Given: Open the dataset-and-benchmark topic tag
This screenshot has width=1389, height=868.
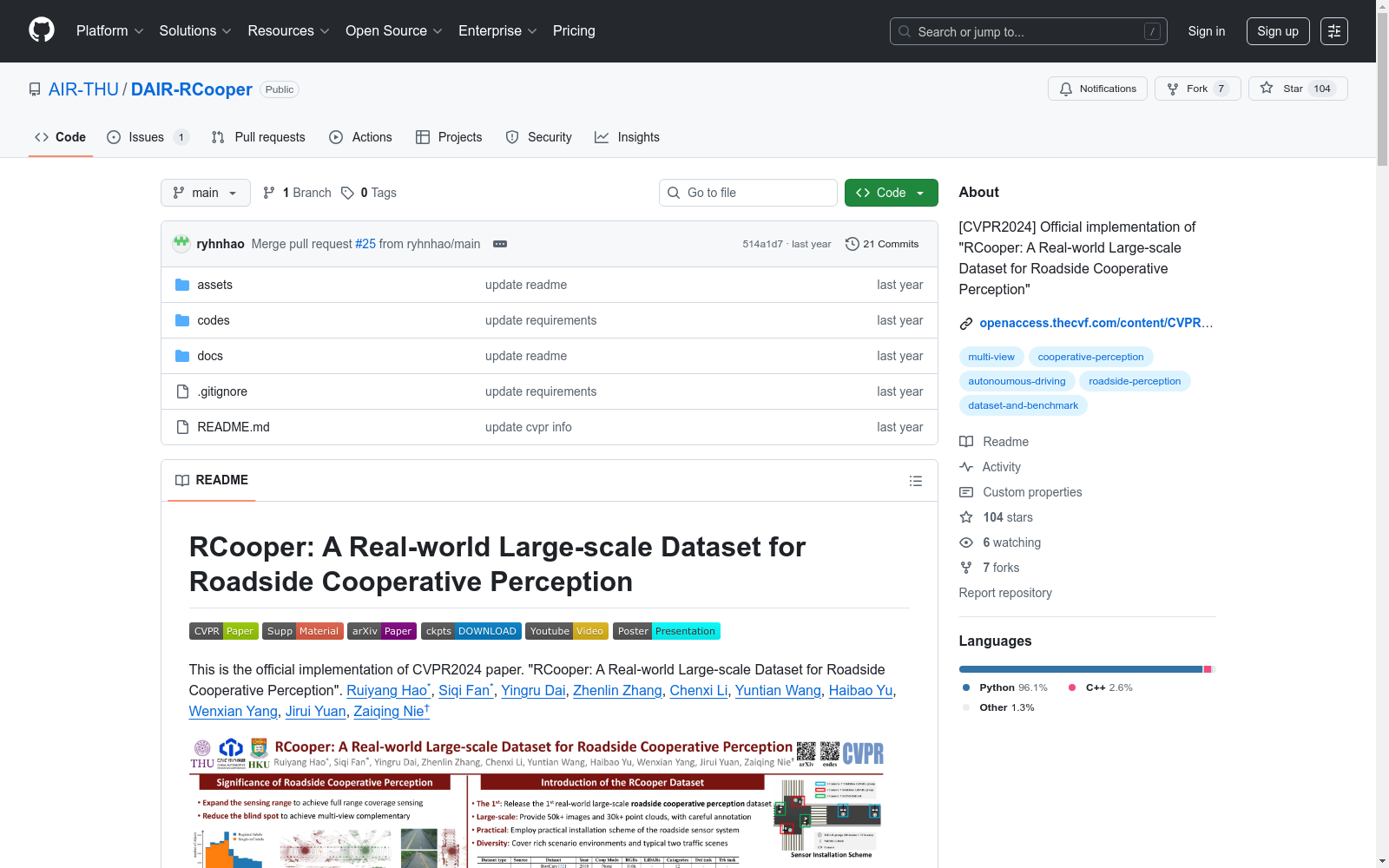Looking at the screenshot, I should (1024, 405).
